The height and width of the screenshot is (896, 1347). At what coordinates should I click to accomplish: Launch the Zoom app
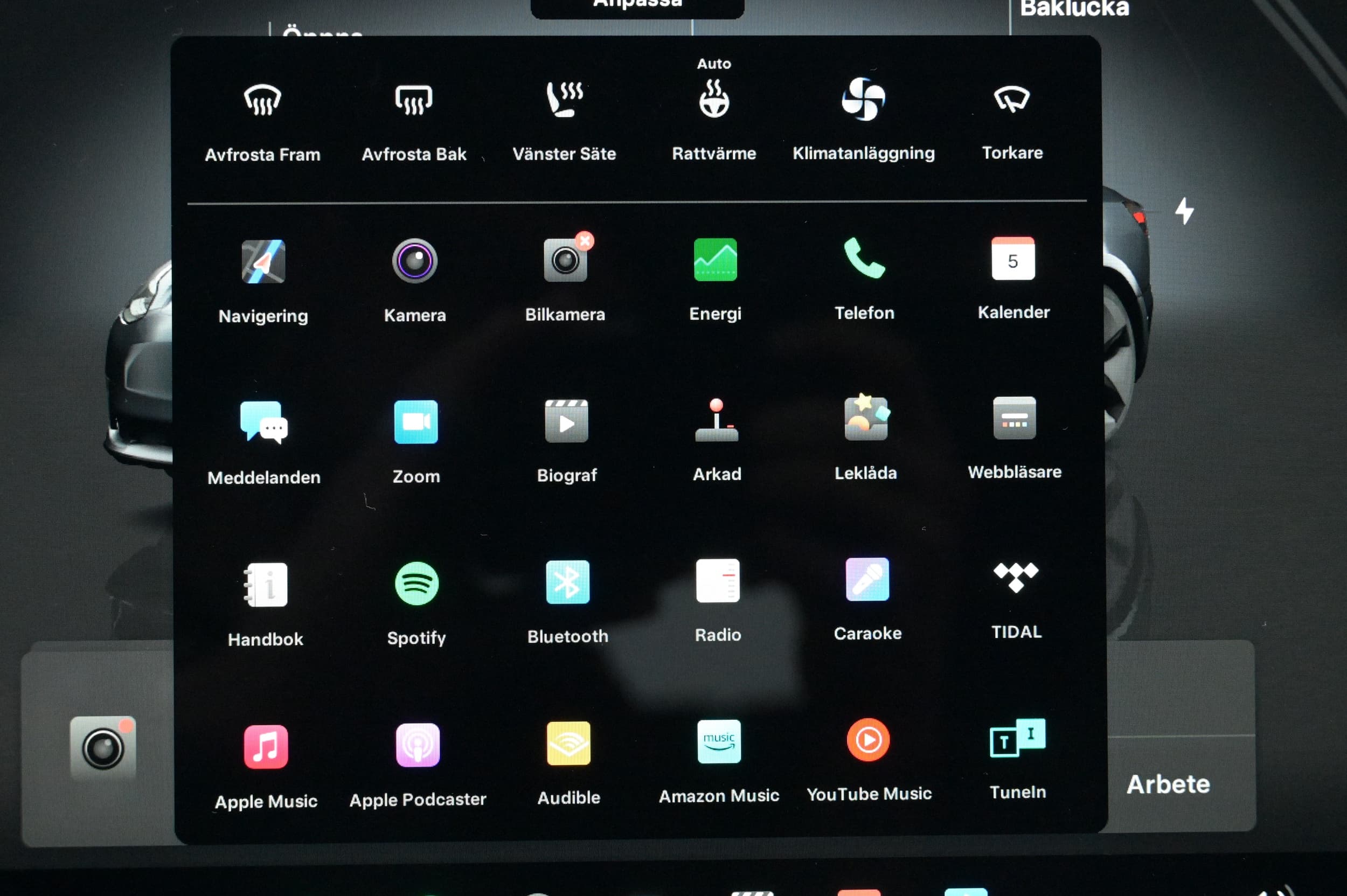pyautogui.click(x=416, y=422)
